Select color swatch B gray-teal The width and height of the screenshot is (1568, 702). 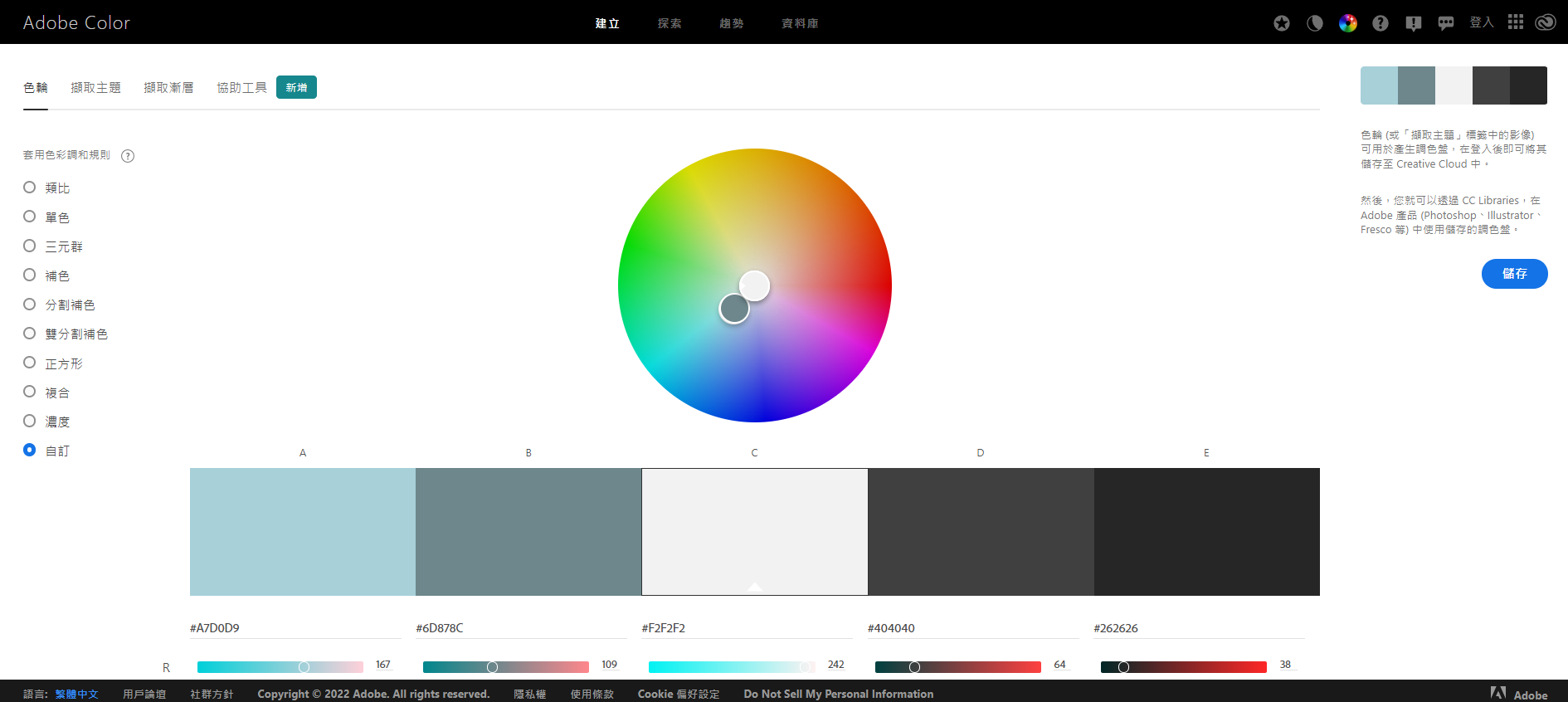click(x=528, y=532)
